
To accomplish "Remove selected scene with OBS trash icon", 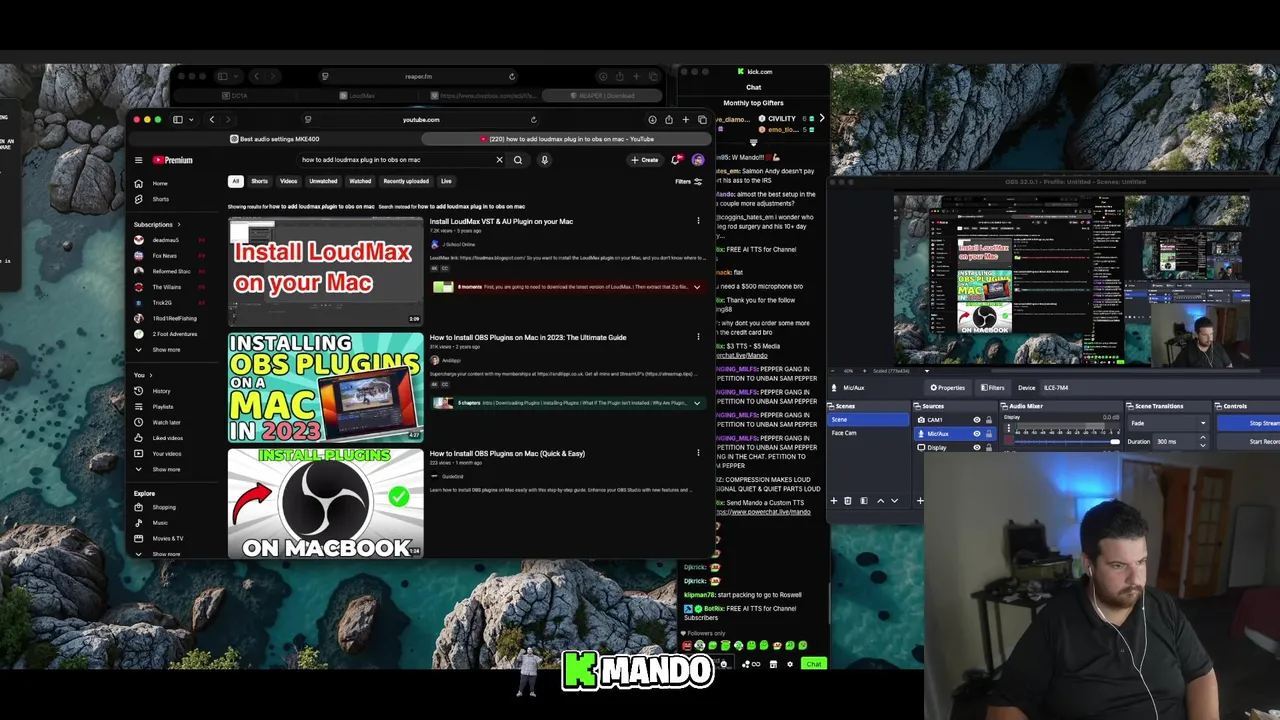I will click(848, 501).
